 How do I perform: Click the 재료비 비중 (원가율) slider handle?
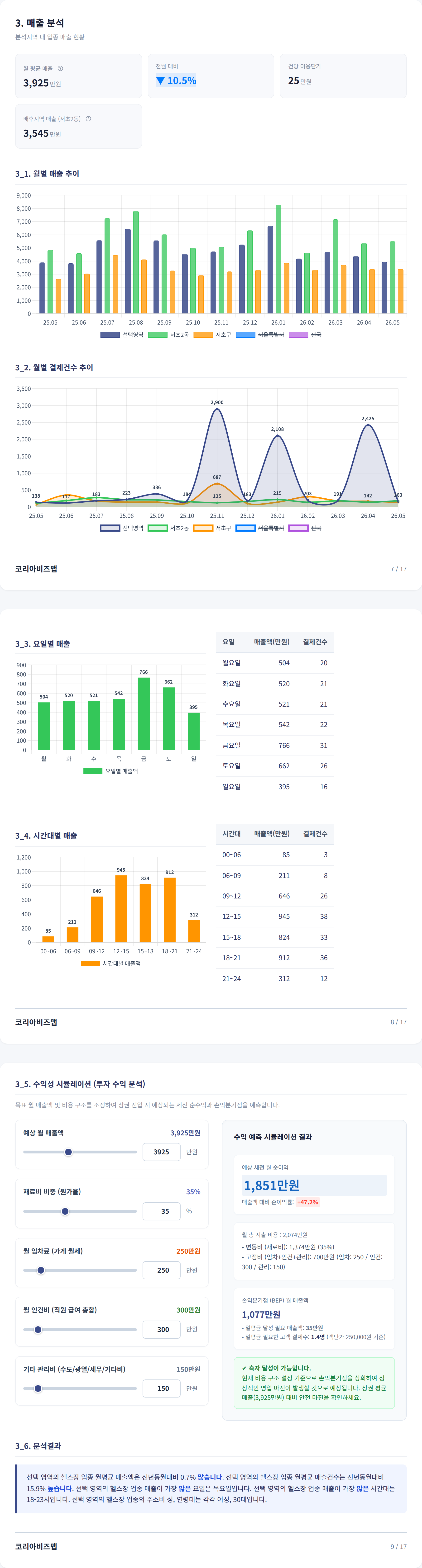65,1211
